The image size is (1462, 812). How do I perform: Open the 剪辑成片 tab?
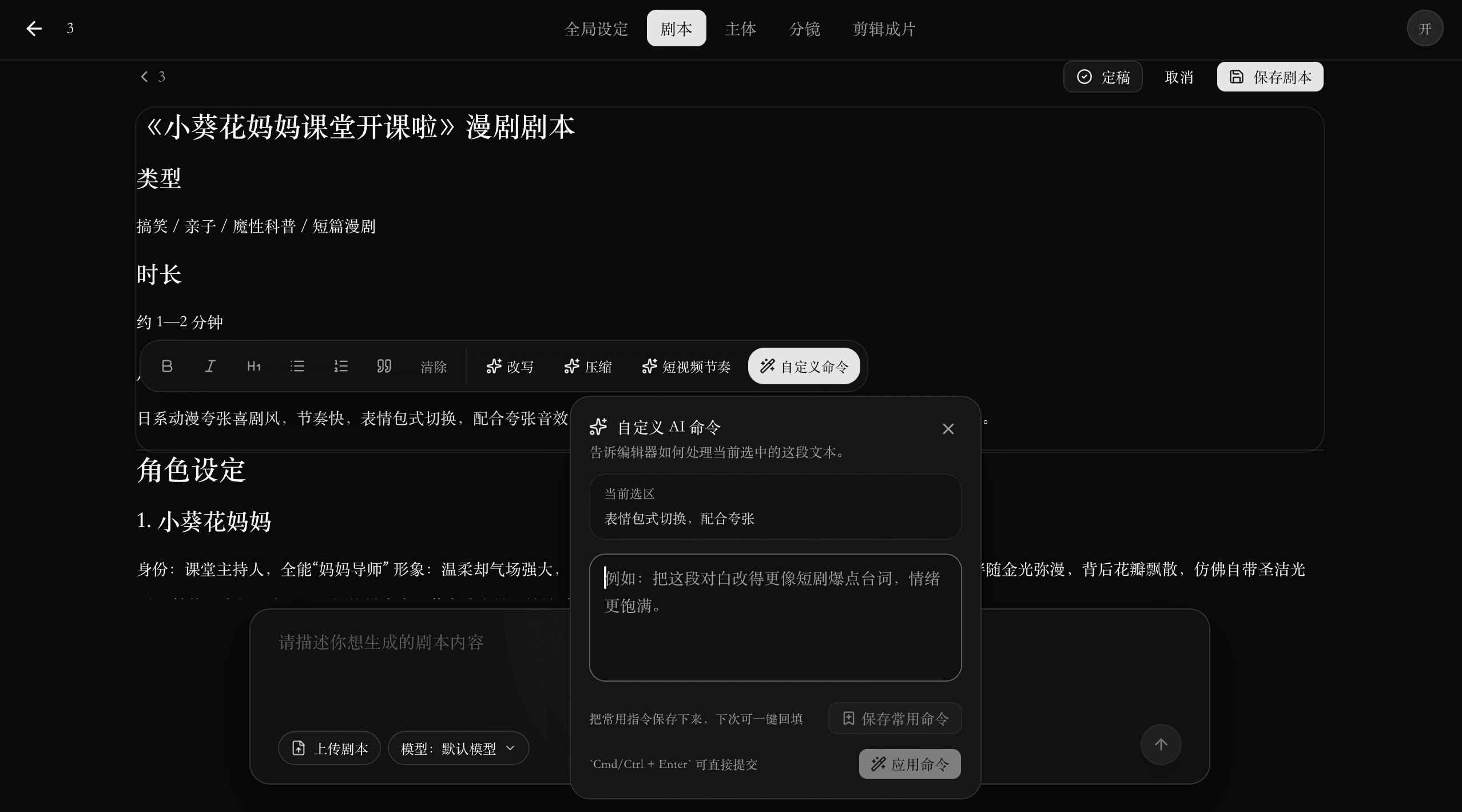884,29
